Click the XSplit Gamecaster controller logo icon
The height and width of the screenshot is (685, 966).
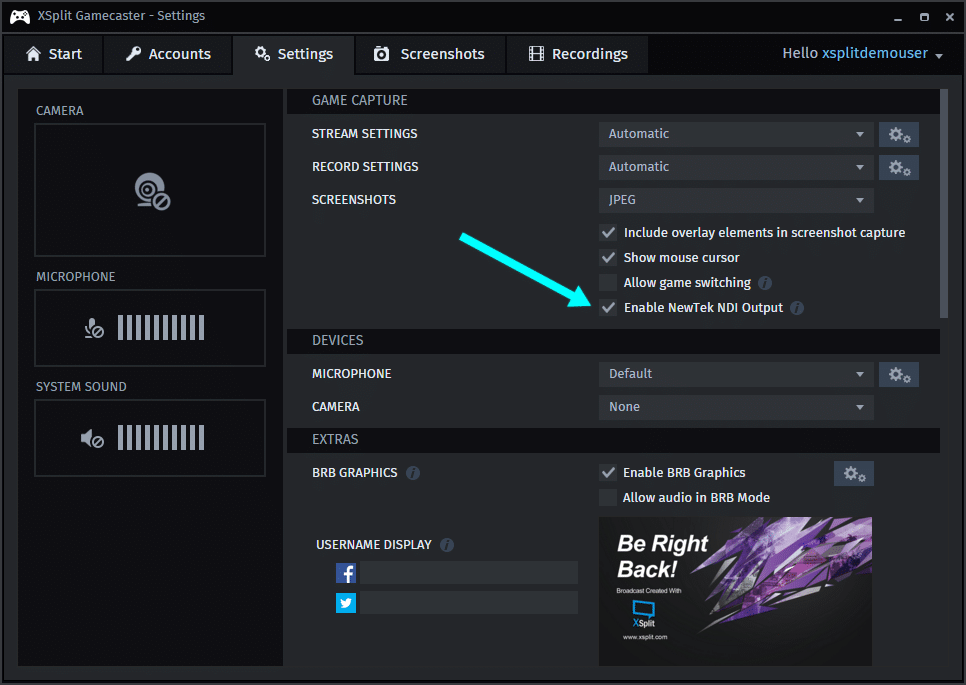[20, 17]
